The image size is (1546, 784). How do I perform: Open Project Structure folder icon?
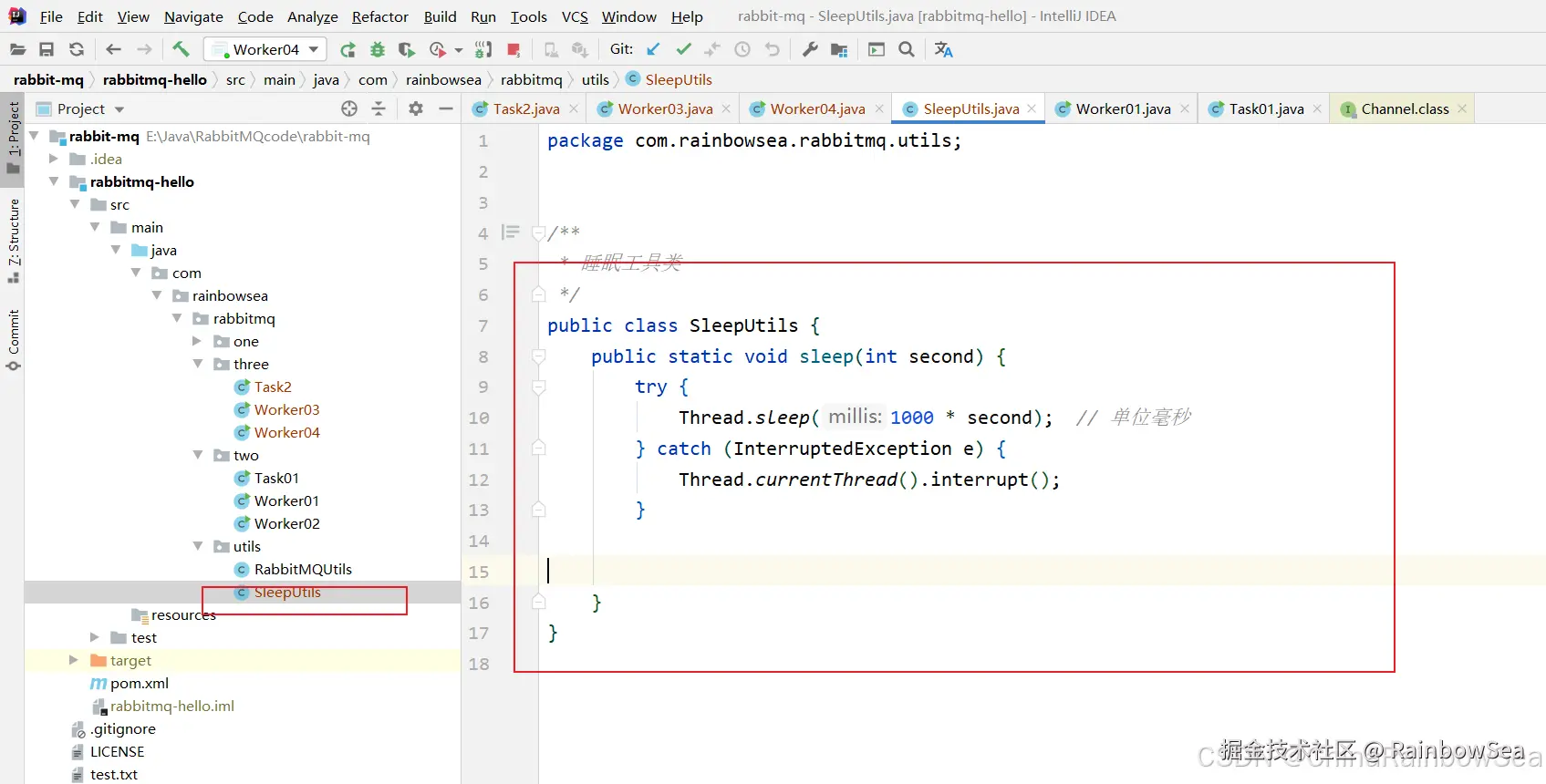pyautogui.click(x=839, y=49)
